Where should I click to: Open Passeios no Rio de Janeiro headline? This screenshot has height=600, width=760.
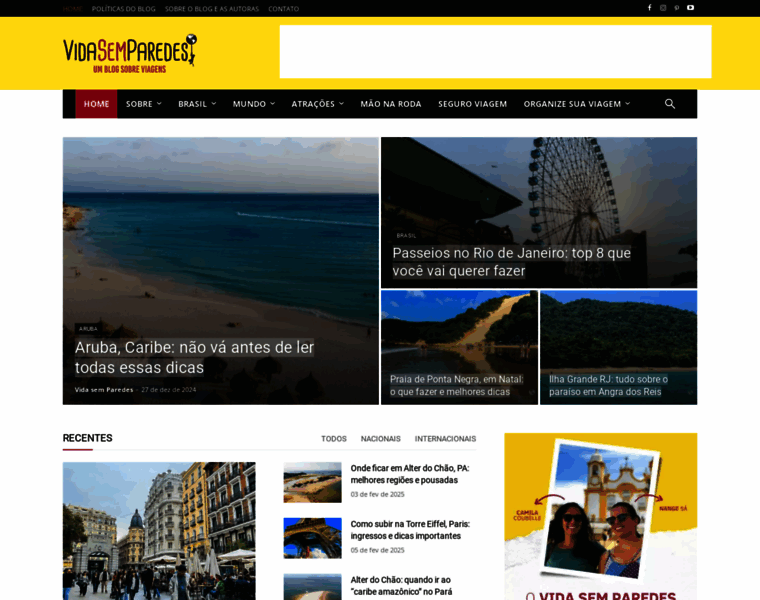tap(511, 262)
